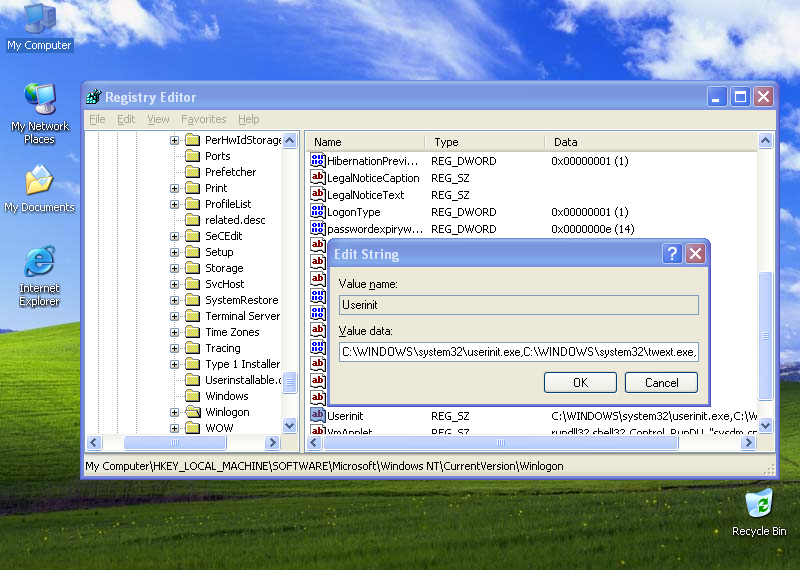Select HibernationPrevi... DWORD value icon
Image resolution: width=800 pixels, height=570 pixels.
[x=317, y=160]
